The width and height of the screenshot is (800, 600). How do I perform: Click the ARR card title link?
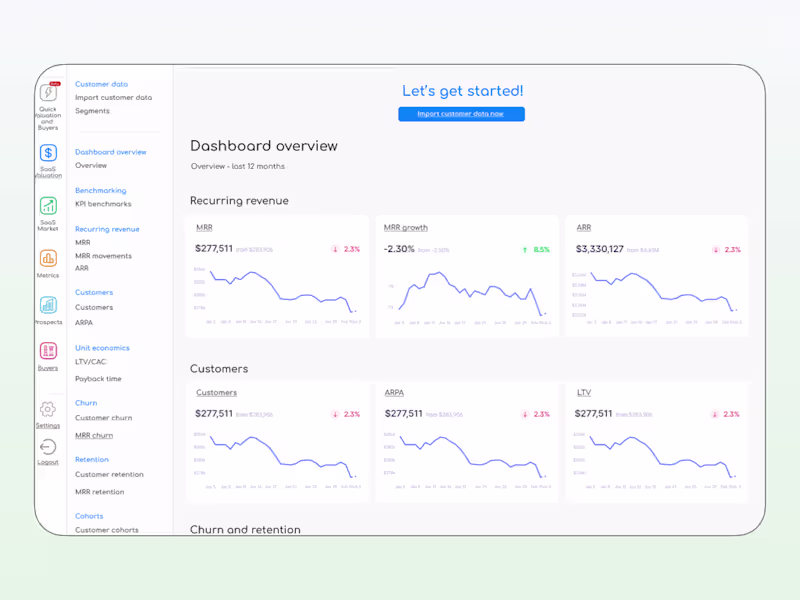coord(583,227)
